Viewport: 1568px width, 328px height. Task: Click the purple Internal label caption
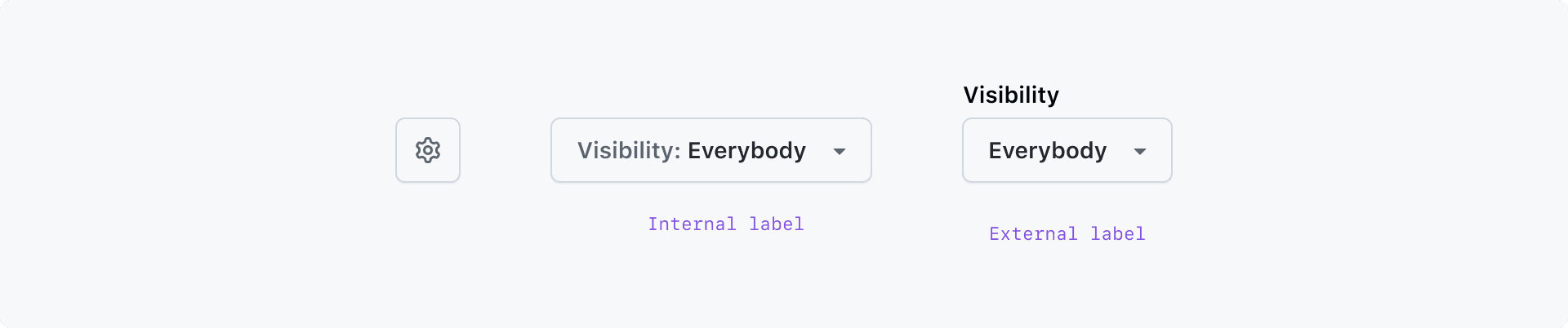[x=726, y=224]
